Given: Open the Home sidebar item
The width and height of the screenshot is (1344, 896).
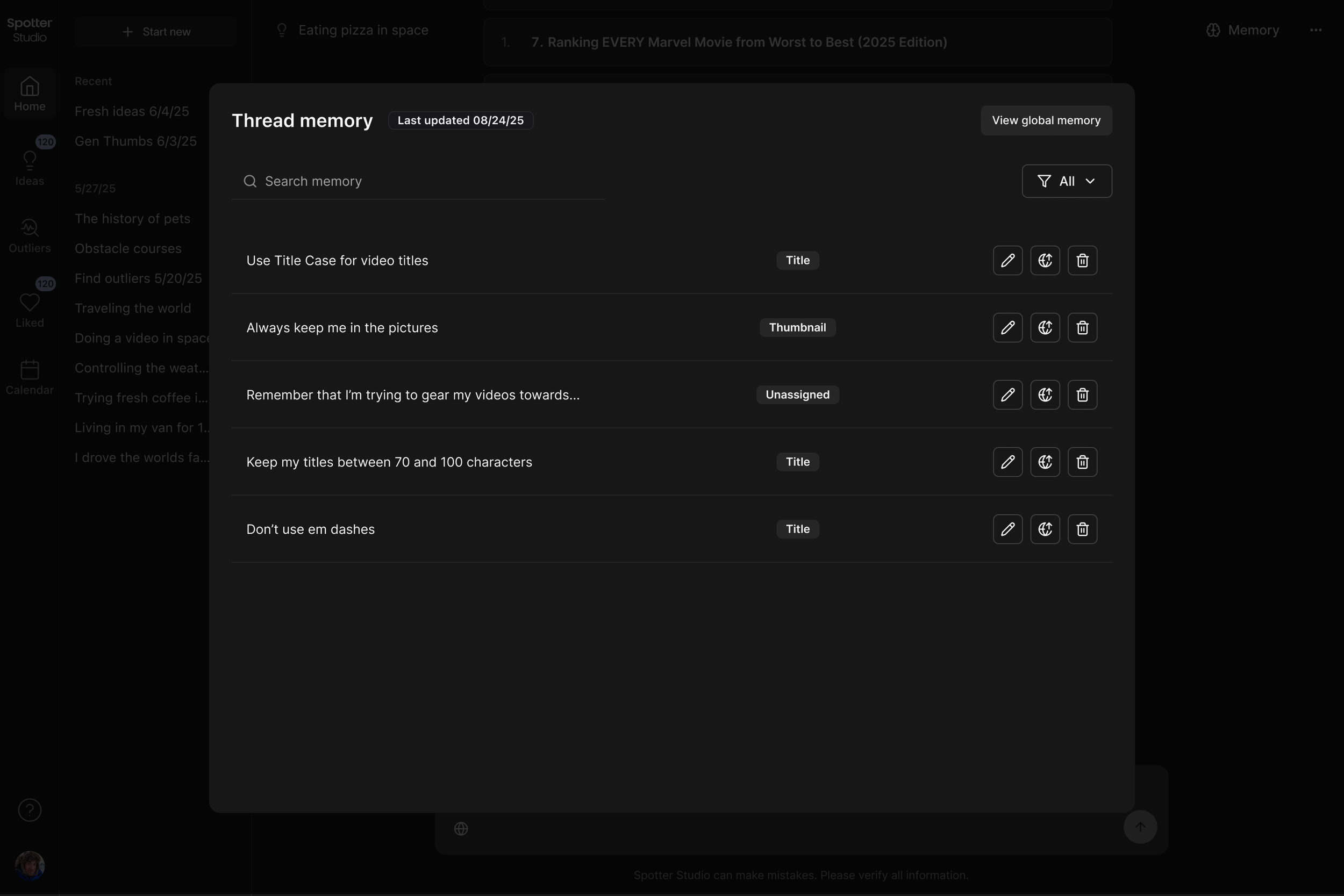Looking at the screenshot, I should [x=30, y=94].
